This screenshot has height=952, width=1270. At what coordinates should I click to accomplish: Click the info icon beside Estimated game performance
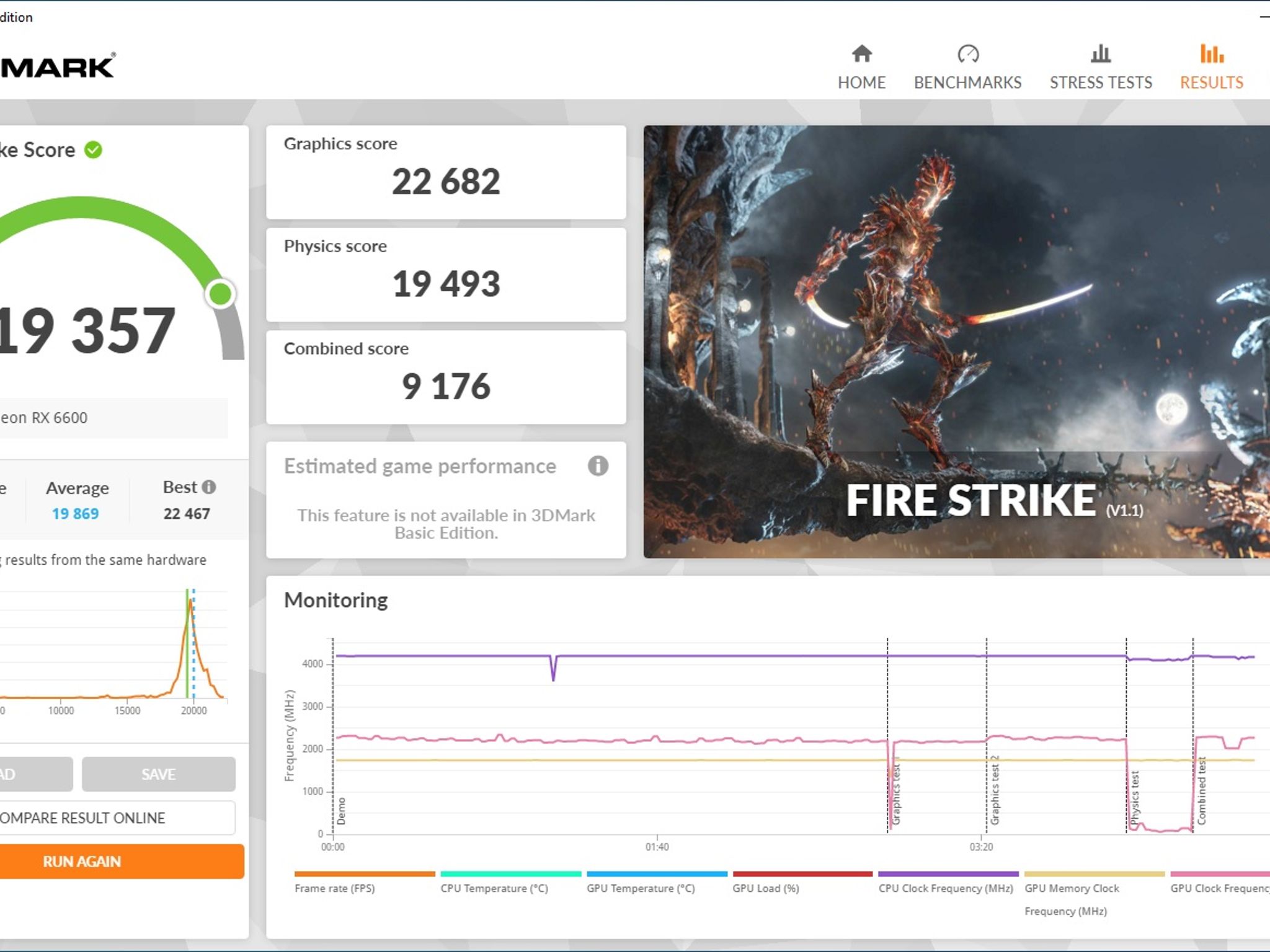click(x=598, y=465)
